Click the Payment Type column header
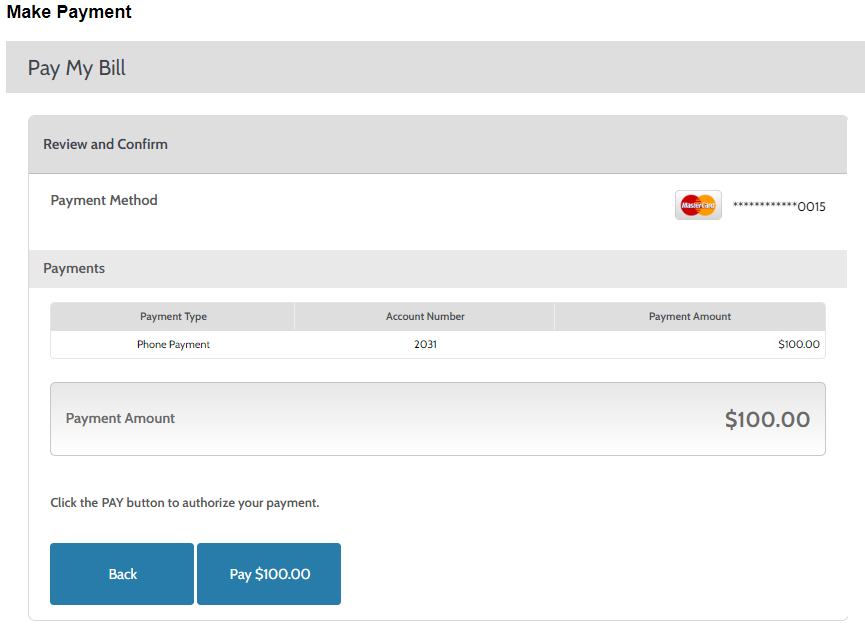The height and width of the screenshot is (633, 865). [173, 317]
